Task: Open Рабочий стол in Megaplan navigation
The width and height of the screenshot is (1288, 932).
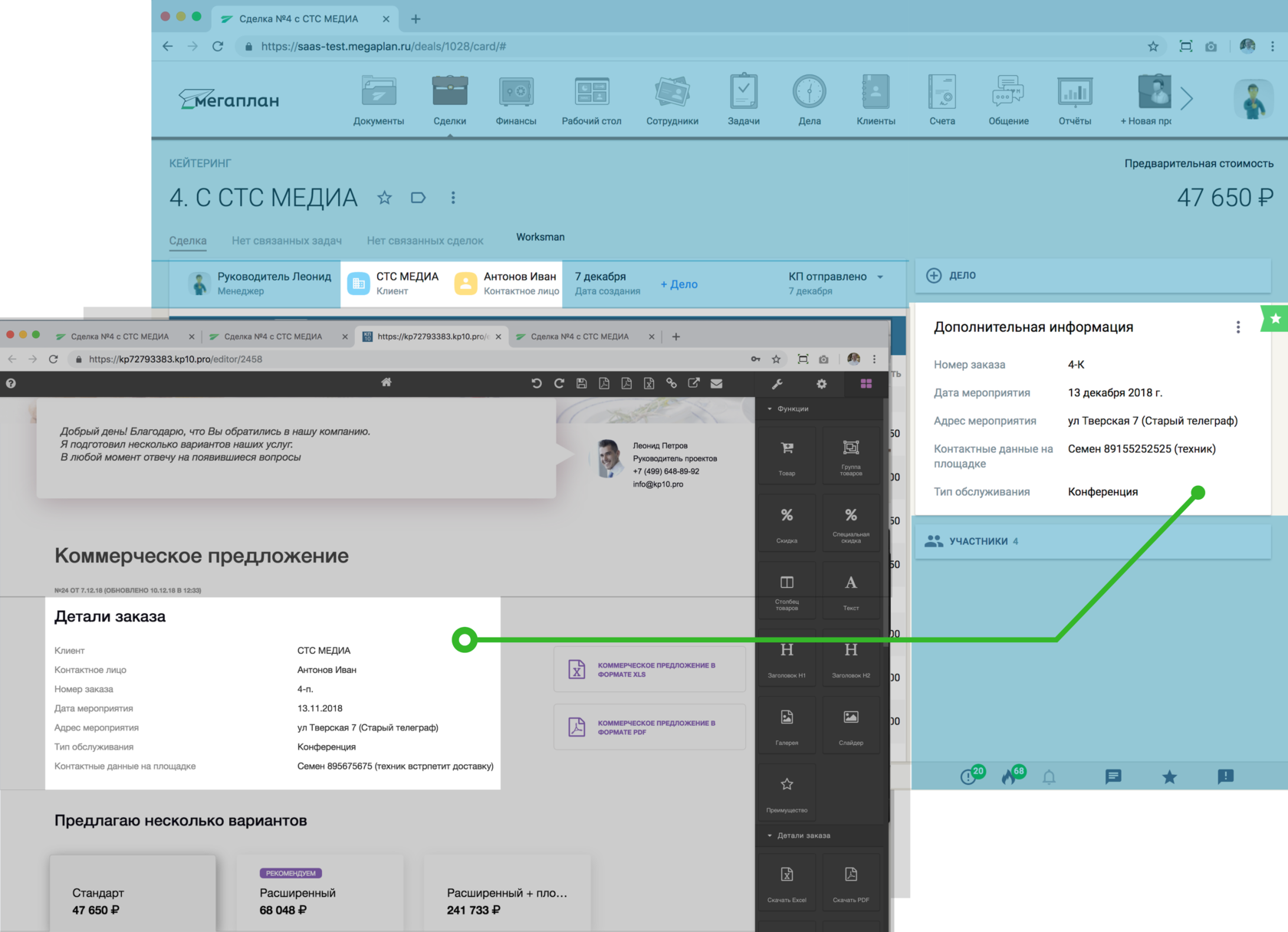Action: pos(591,100)
